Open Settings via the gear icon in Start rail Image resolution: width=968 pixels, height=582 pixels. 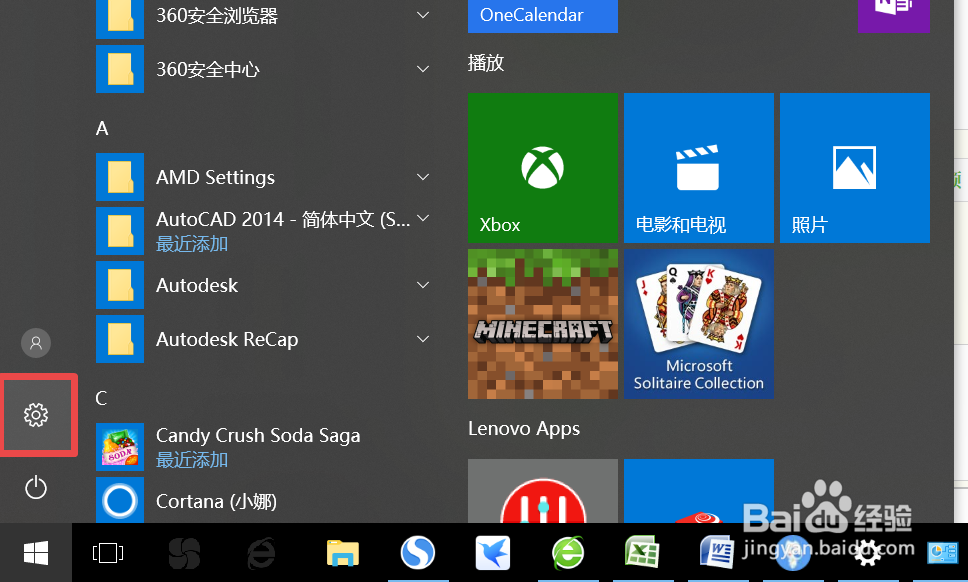[x=36, y=415]
